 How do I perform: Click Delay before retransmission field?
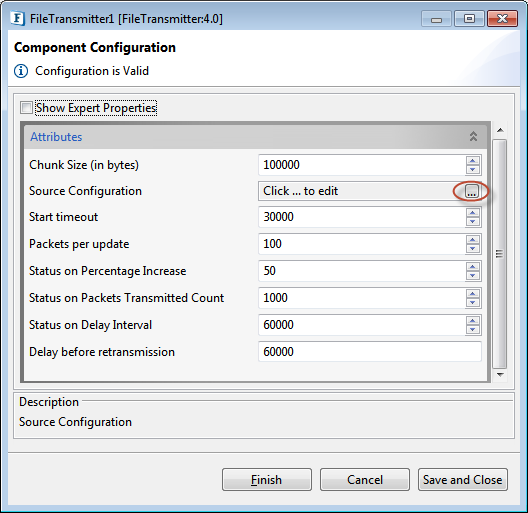370,352
